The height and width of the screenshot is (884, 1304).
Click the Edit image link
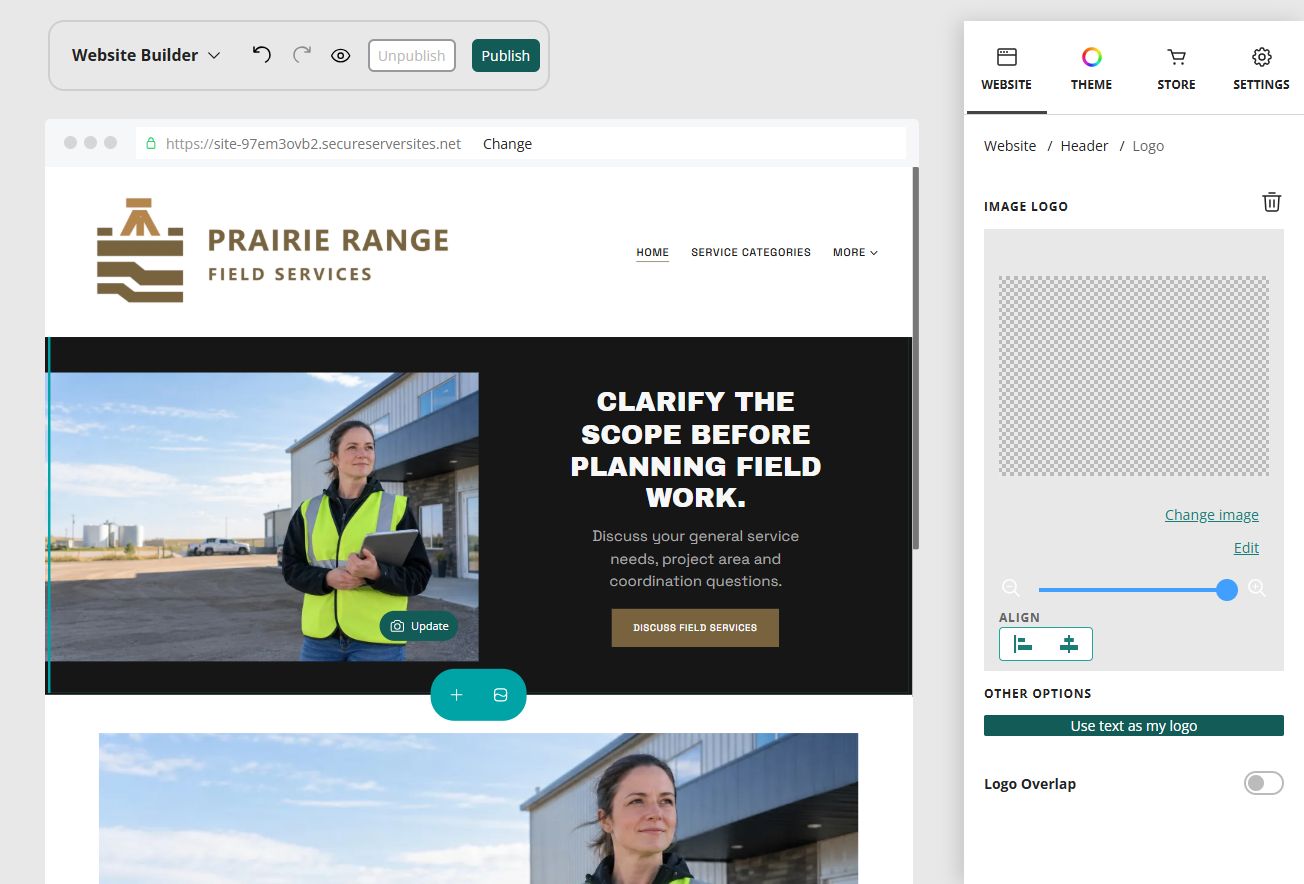pyautogui.click(x=1246, y=548)
